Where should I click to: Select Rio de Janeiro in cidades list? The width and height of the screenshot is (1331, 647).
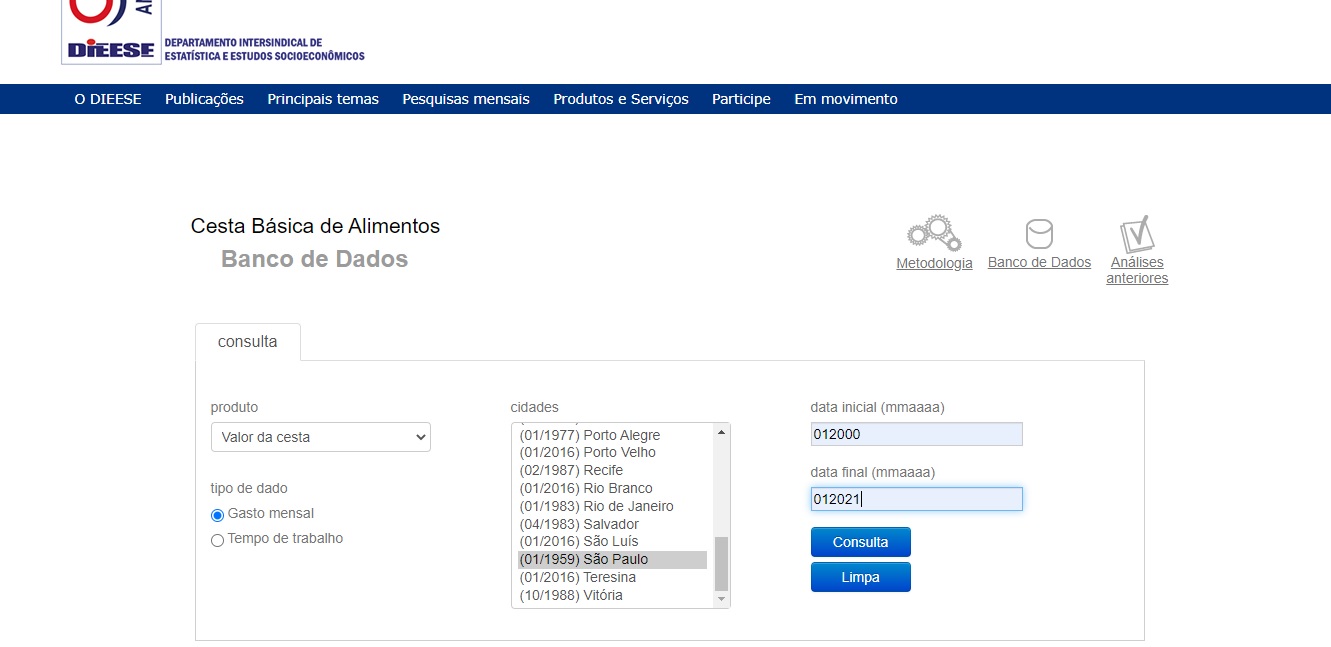[x=597, y=506]
